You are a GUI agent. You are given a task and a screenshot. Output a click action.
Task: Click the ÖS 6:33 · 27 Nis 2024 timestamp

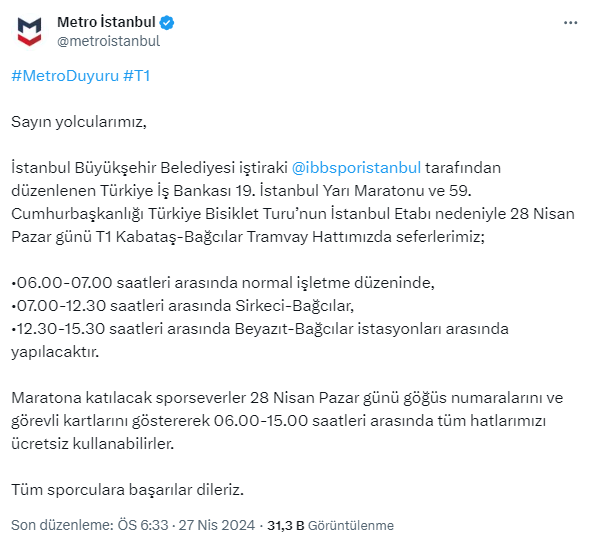(x=186, y=525)
